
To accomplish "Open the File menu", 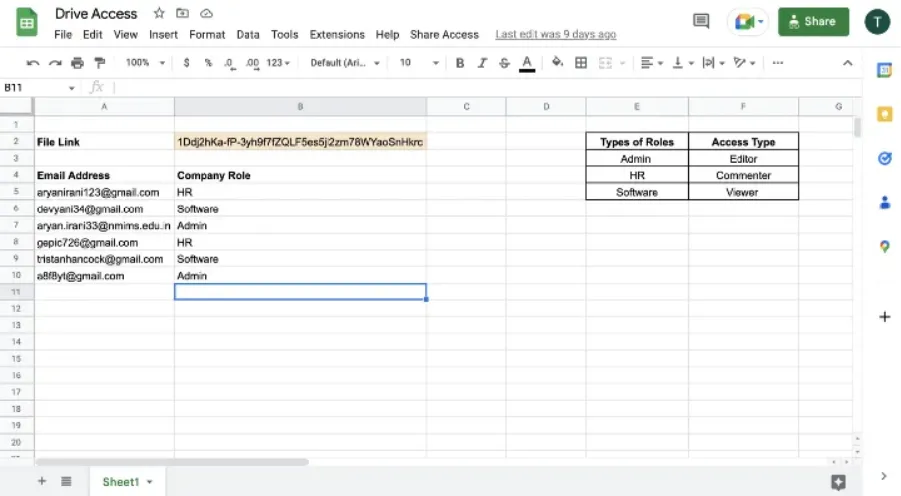I will tap(63, 34).
